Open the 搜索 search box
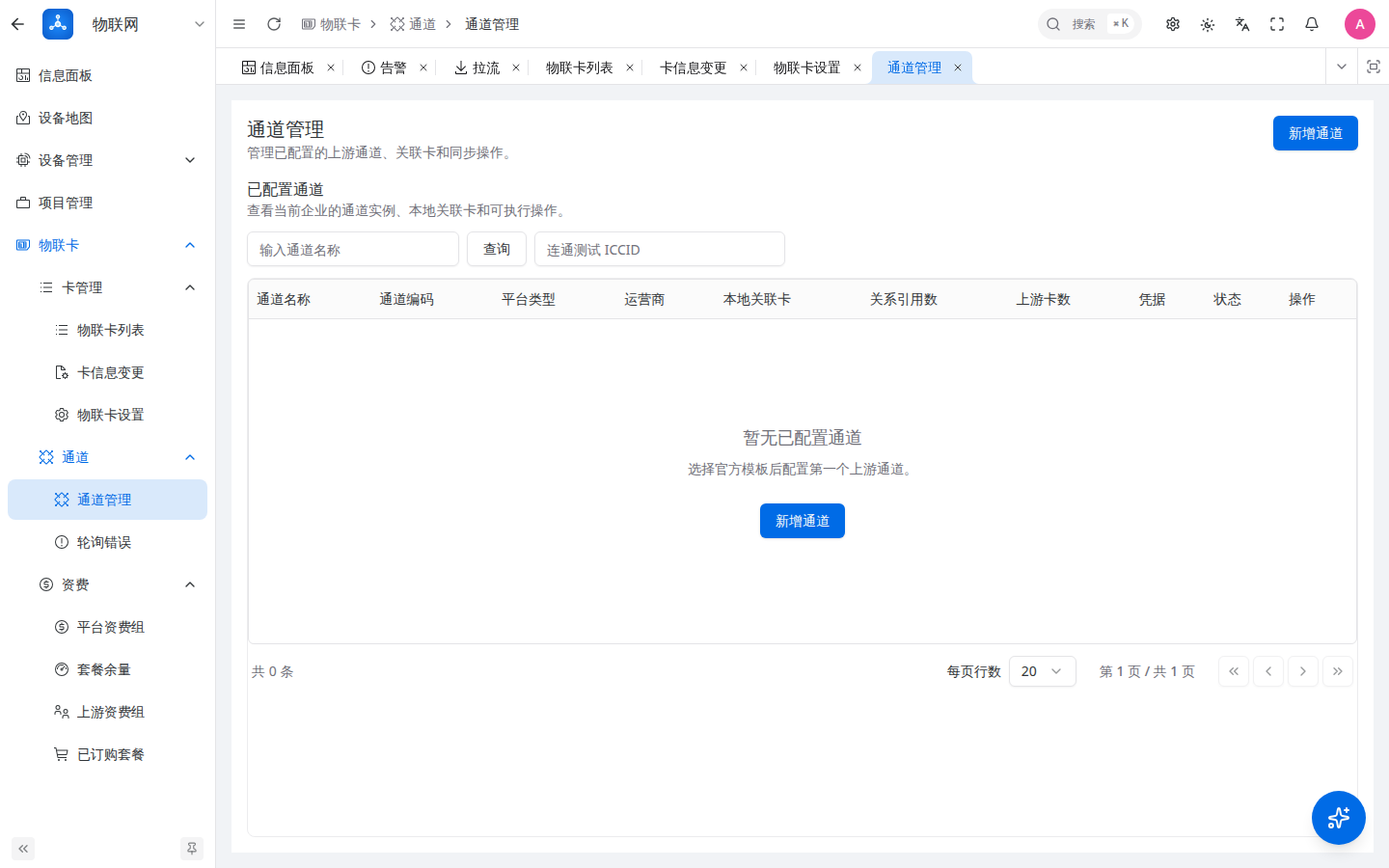 click(1090, 24)
